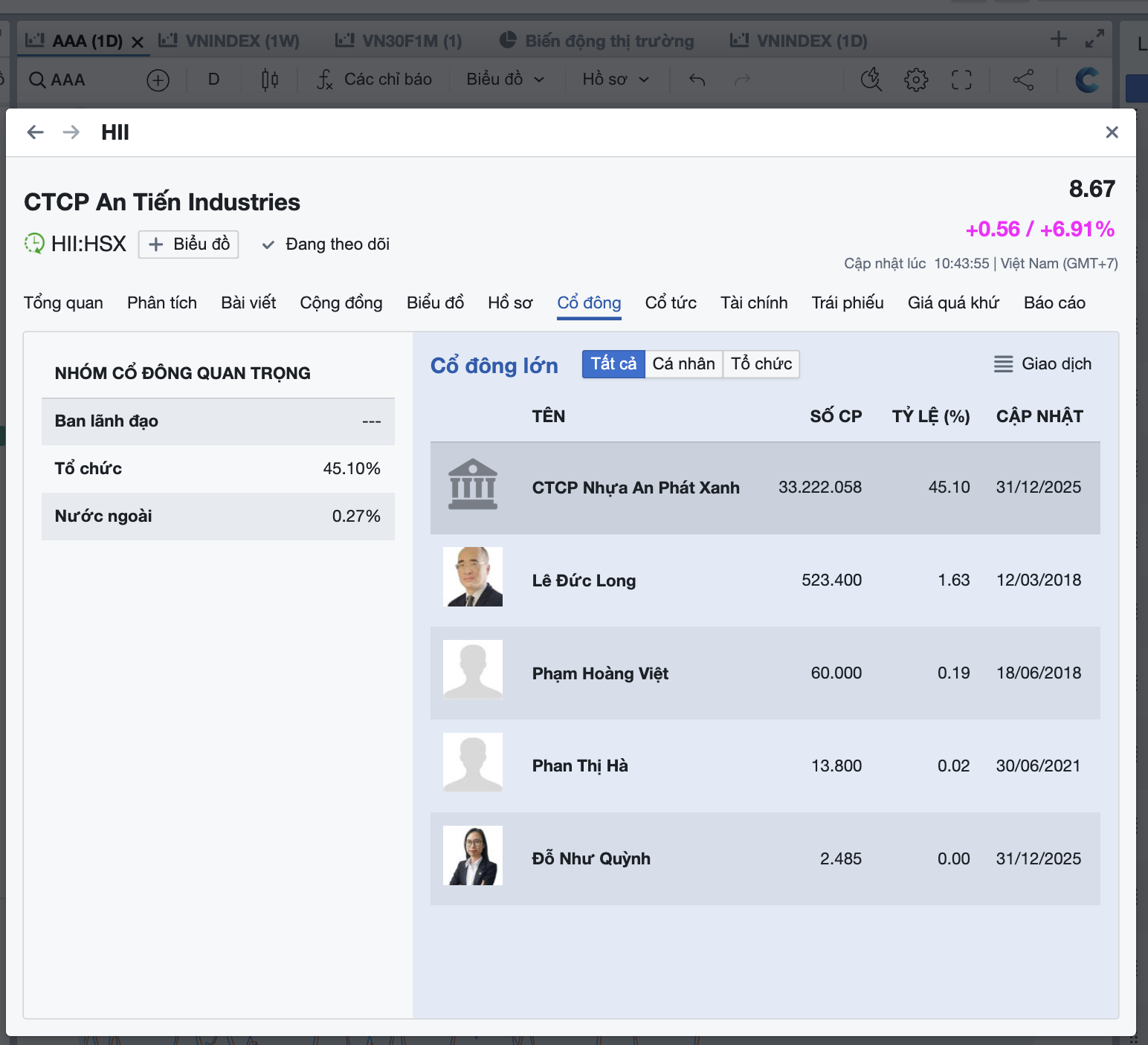Close the HII stock detail dialog
Screen dimensions: 1148x1045
coord(1112,132)
